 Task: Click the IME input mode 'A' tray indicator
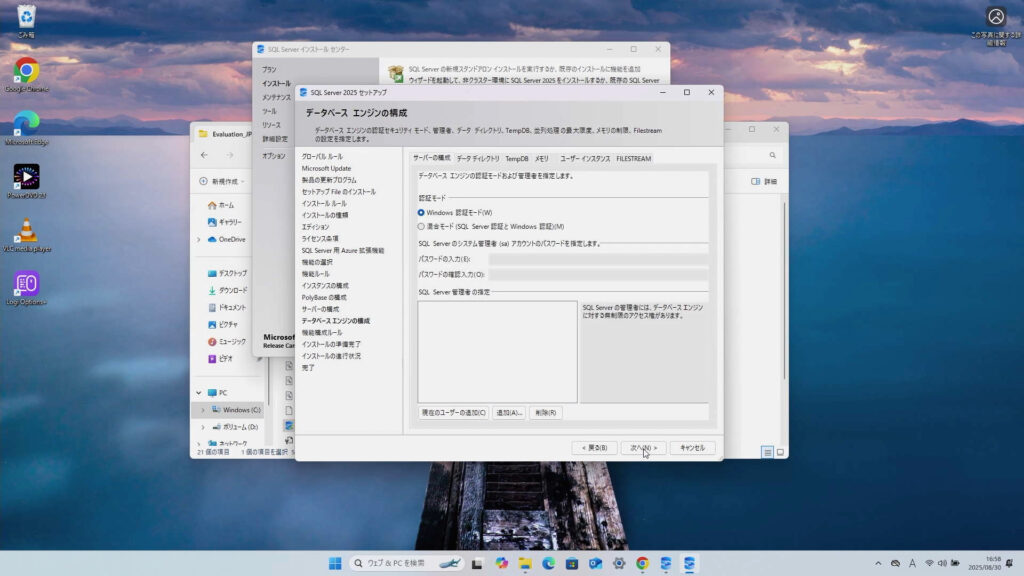point(912,563)
